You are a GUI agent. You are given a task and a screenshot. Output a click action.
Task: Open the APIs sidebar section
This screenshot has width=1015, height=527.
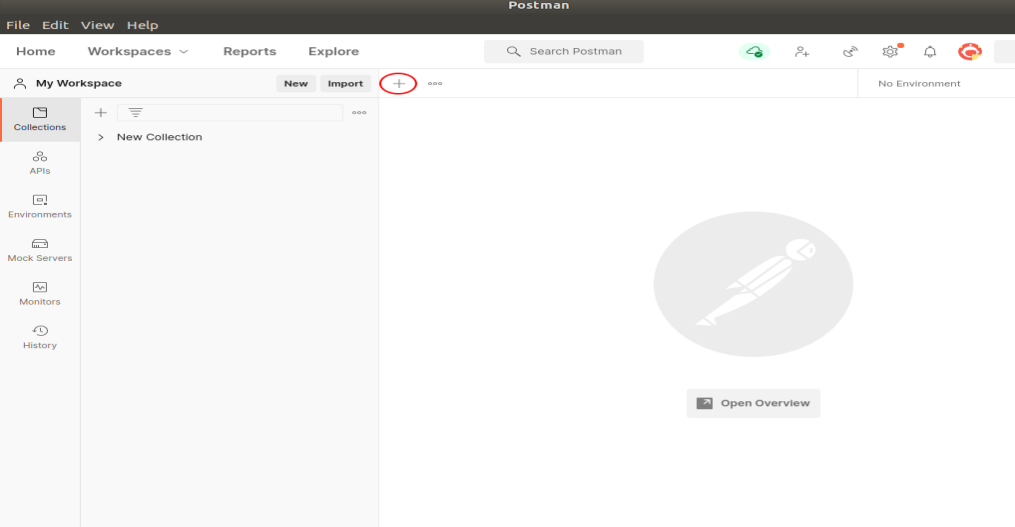pyautogui.click(x=40, y=163)
